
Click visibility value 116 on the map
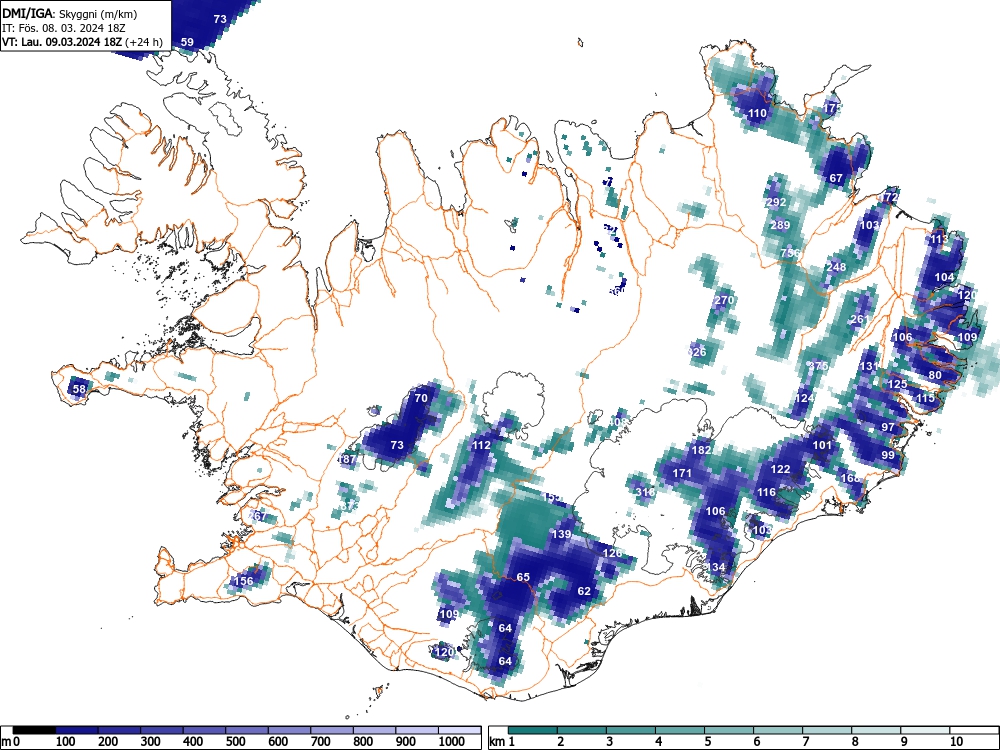pos(766,492)
